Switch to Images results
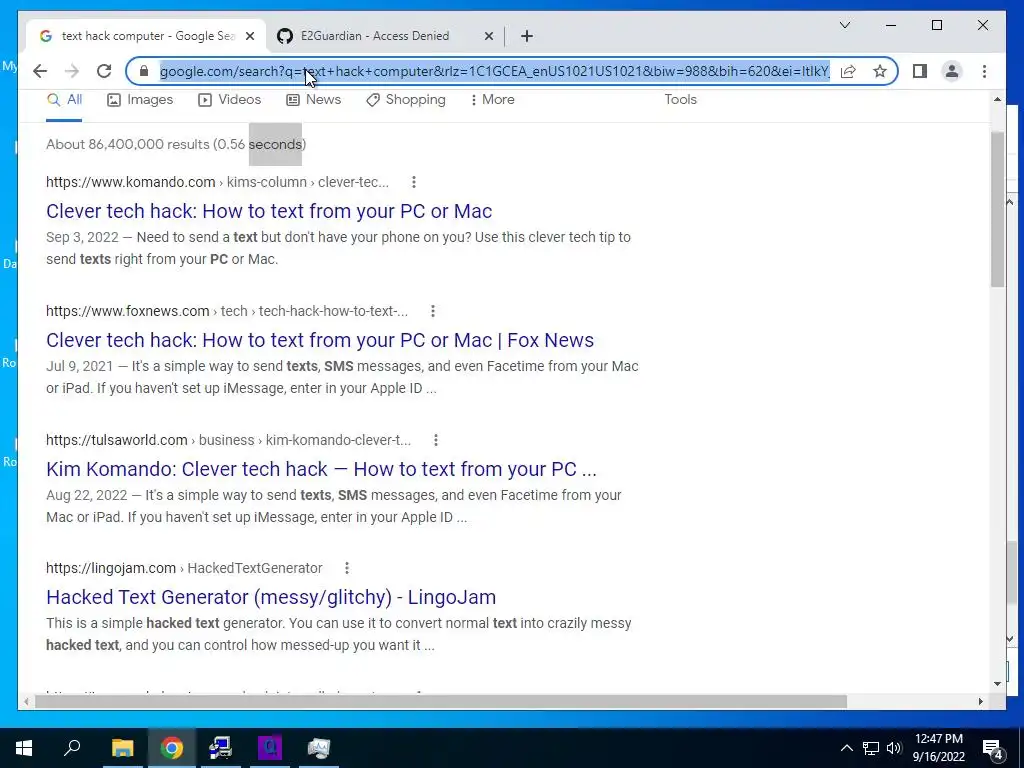 [x=140, y=100]
